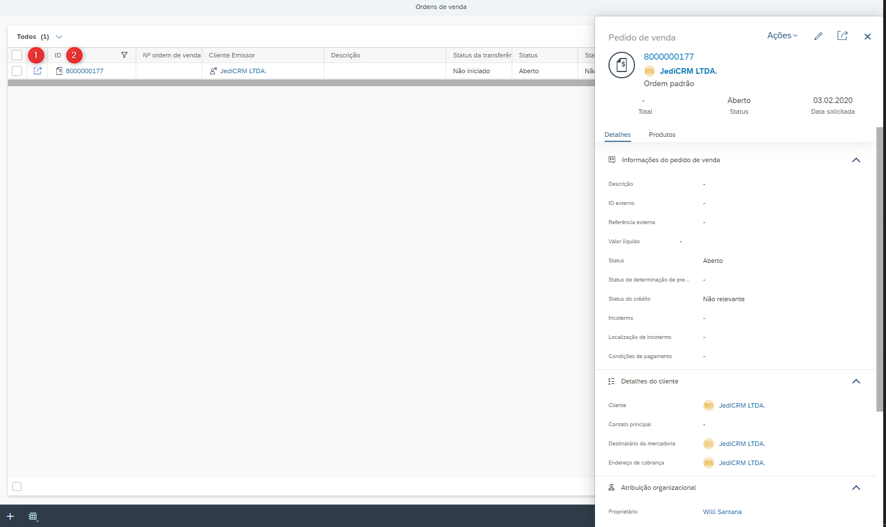Click the date 03.02.2020 in the panel
The width and height of the screenshot is (886, 527).
(832, 101)
